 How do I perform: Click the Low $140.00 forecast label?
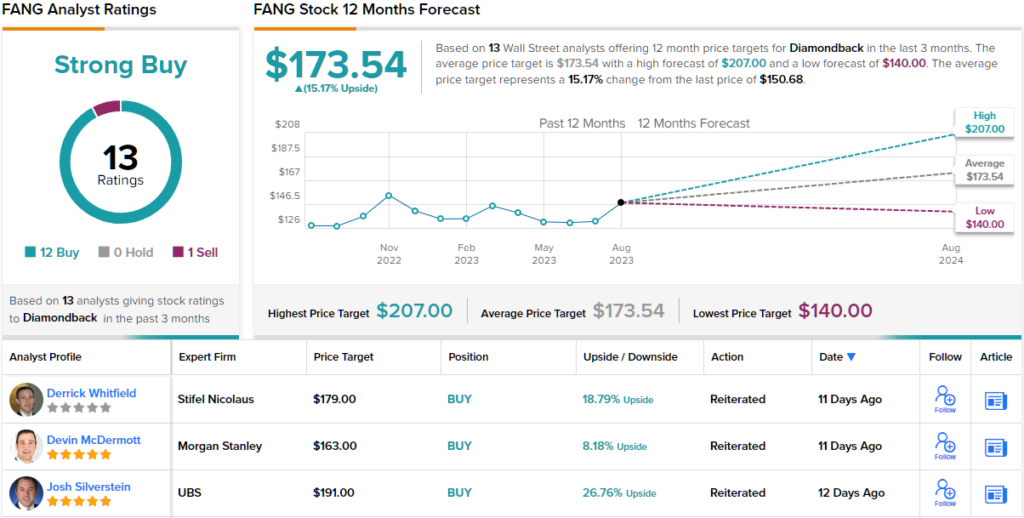point(985,218)
